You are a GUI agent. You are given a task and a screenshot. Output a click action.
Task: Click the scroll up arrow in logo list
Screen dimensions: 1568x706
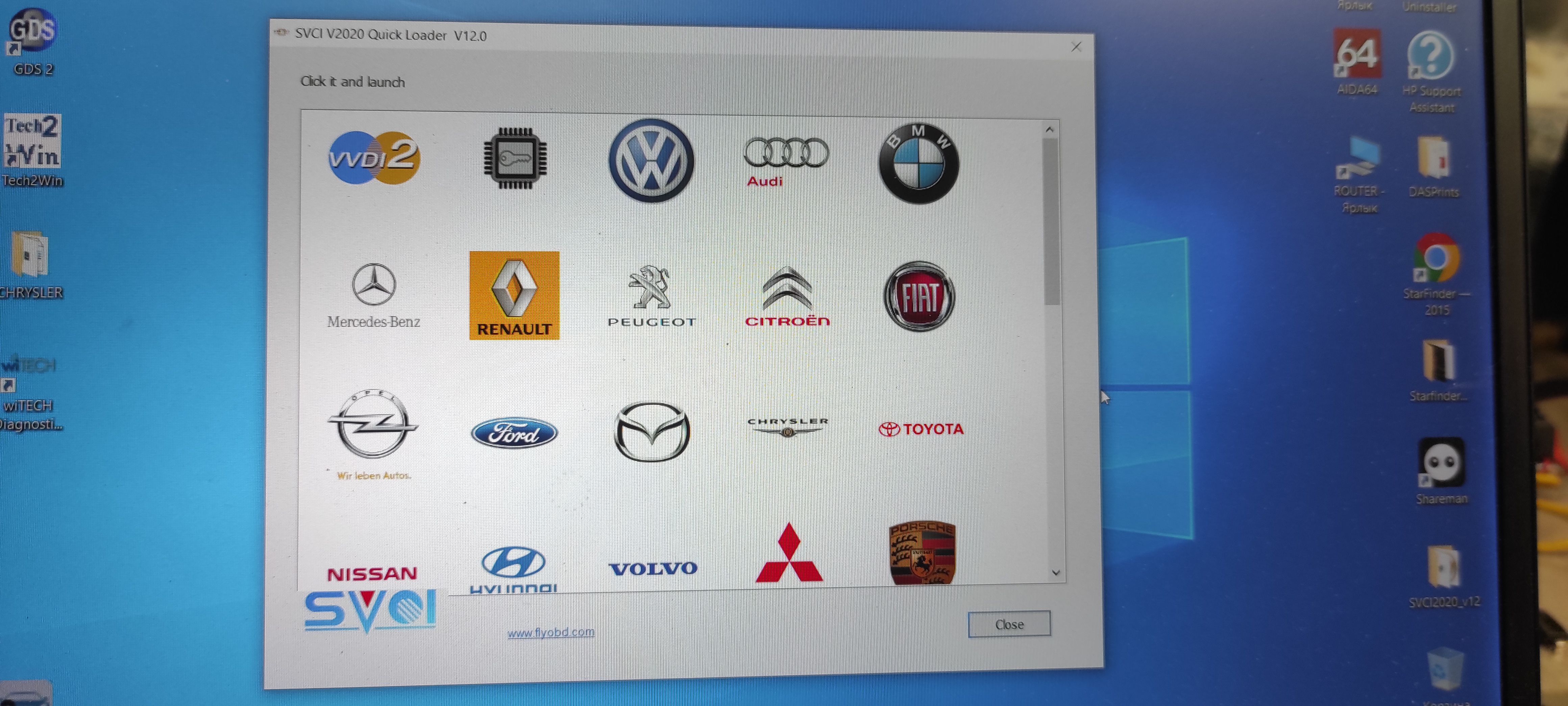[1049, 130]
